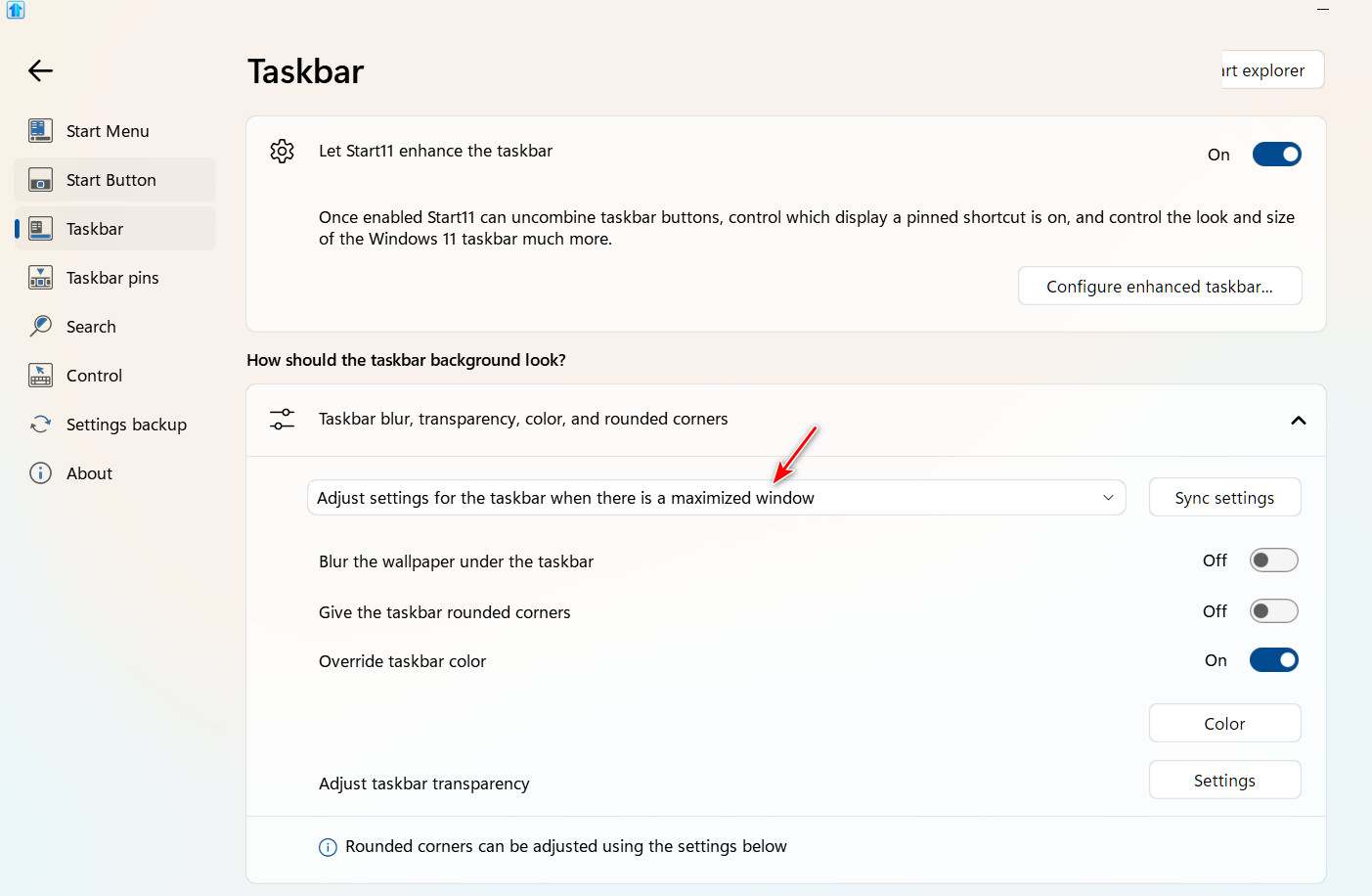This screenshot has width=1372, height=896.
Task: Click the restart explorer button
Action: (x=1271, y=70)
